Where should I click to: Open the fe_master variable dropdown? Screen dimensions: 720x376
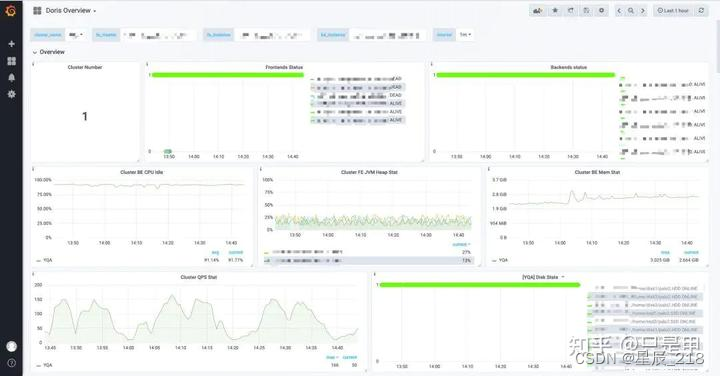[x=158, y=35]
